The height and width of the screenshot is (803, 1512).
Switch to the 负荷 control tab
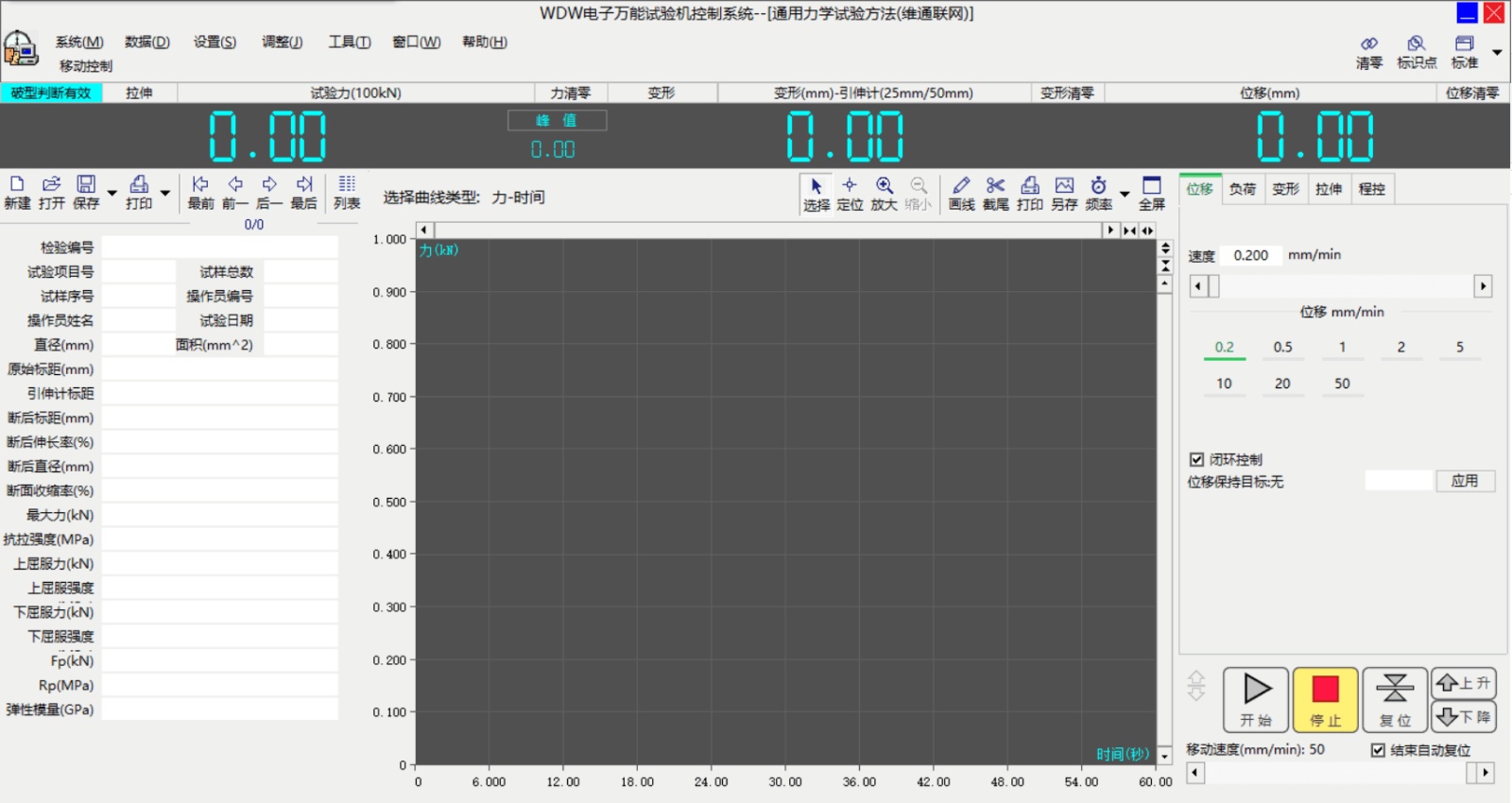1242,189
